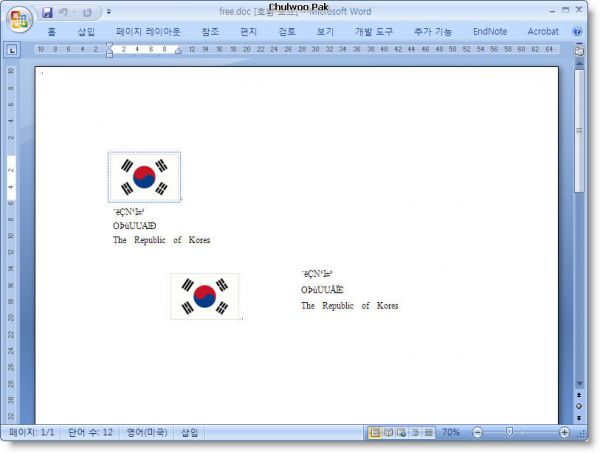Go to next page with double down arrow
The image size is (600, 453).
(x=579, y=418)
